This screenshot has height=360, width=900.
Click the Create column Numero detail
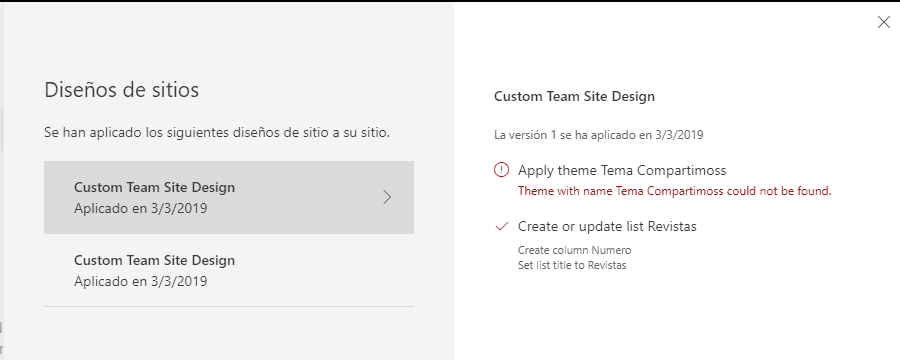[x=575, y=250]
